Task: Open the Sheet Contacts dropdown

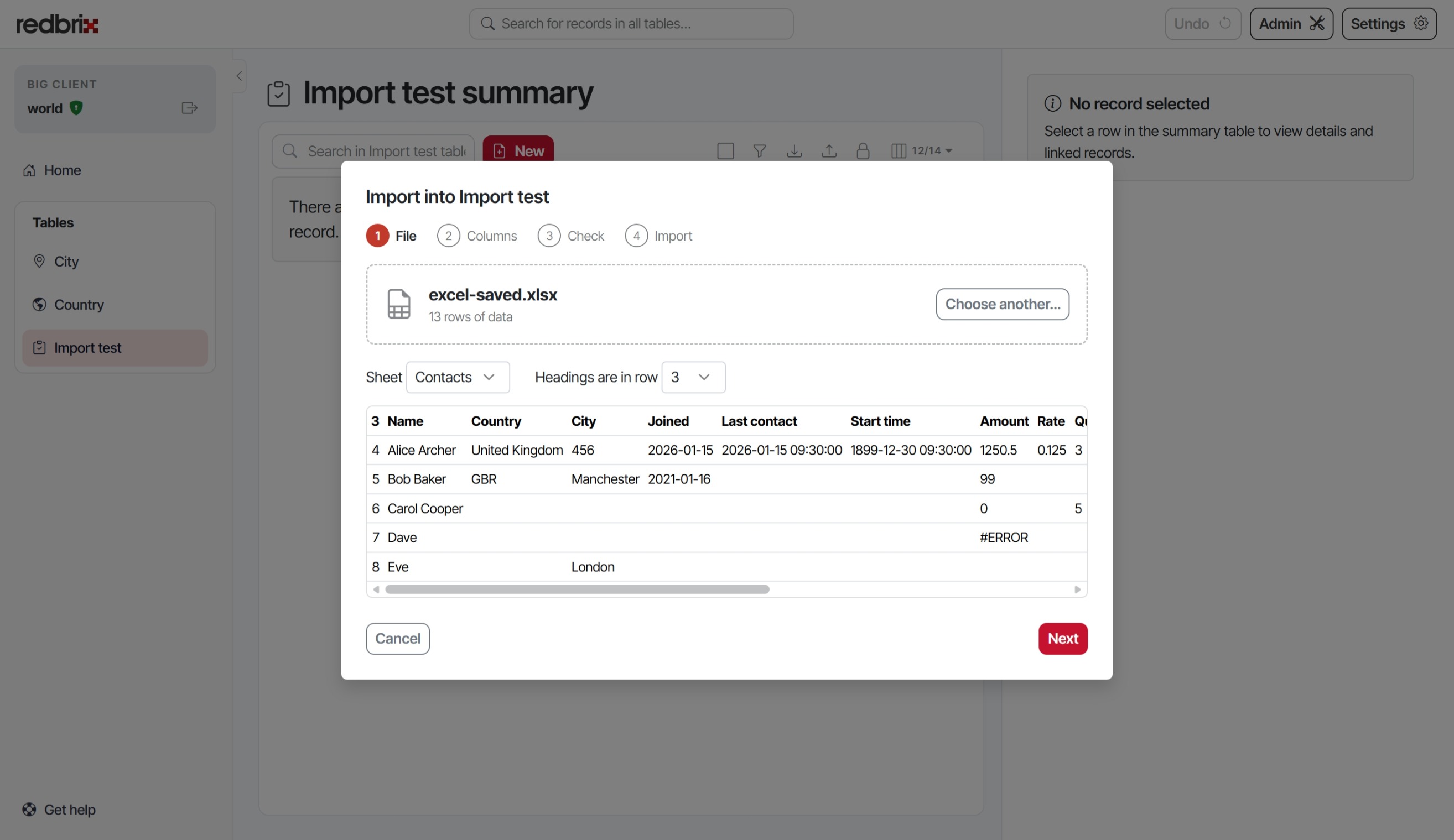Action: click(458, 377)
